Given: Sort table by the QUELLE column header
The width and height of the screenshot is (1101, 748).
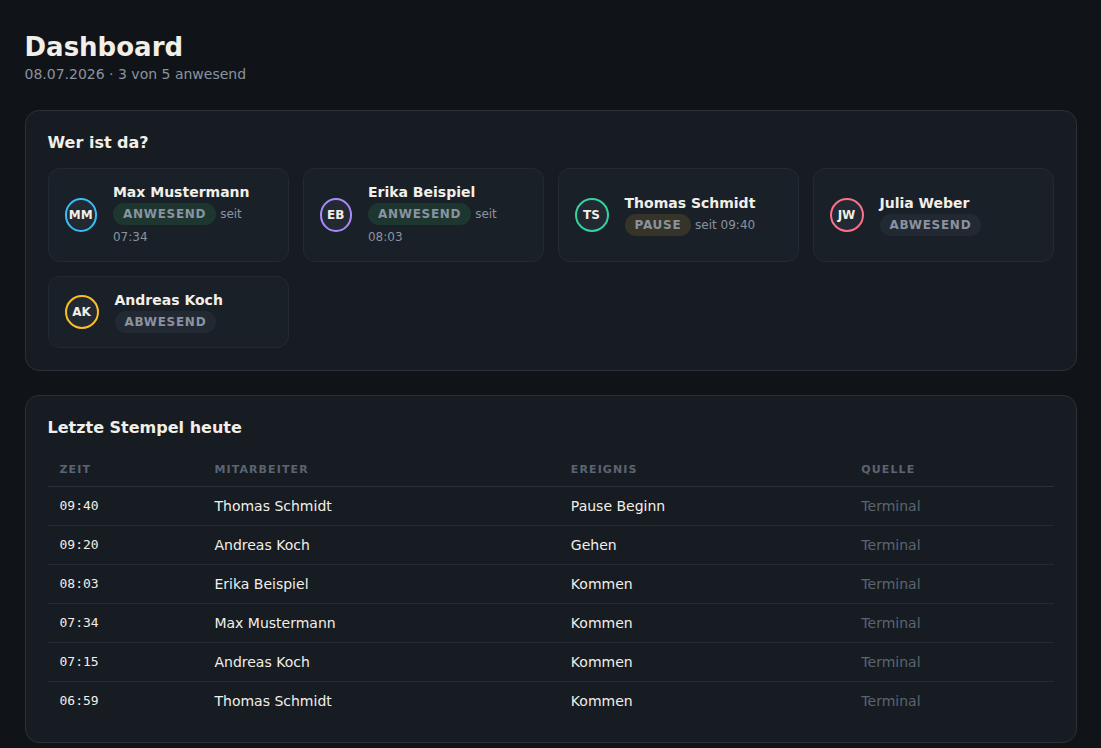Looking at the screenshot, I should [x=888, y=469].
